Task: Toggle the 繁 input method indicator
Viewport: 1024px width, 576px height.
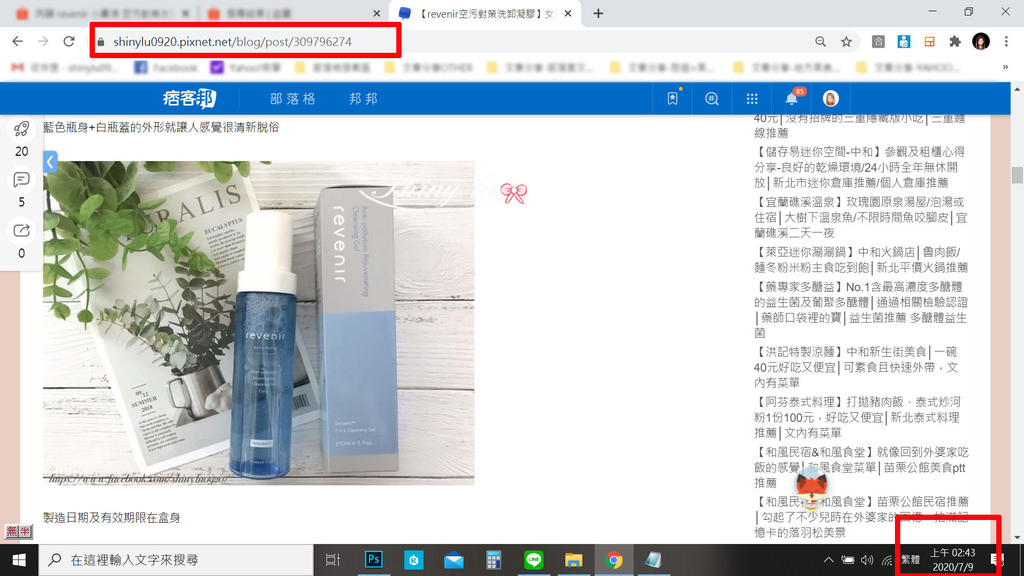Action: coord(910,560)
